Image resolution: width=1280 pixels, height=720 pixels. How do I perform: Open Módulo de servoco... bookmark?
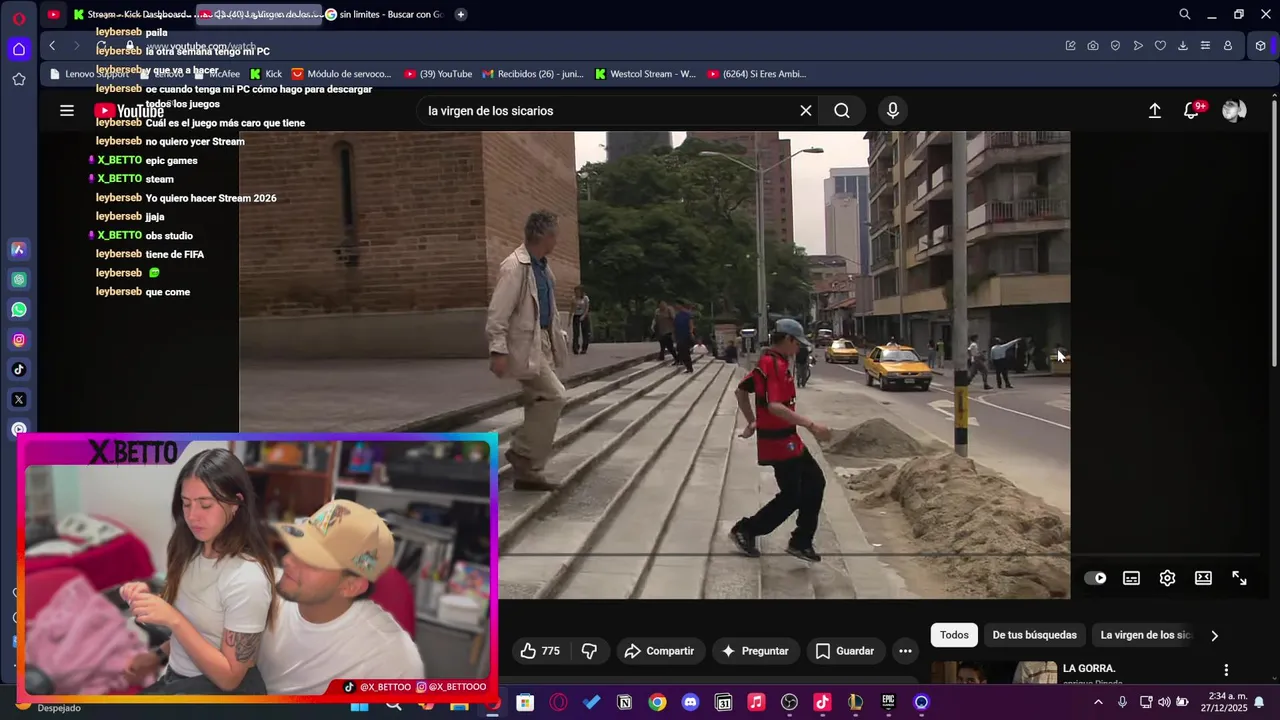(x=341, y=74)
